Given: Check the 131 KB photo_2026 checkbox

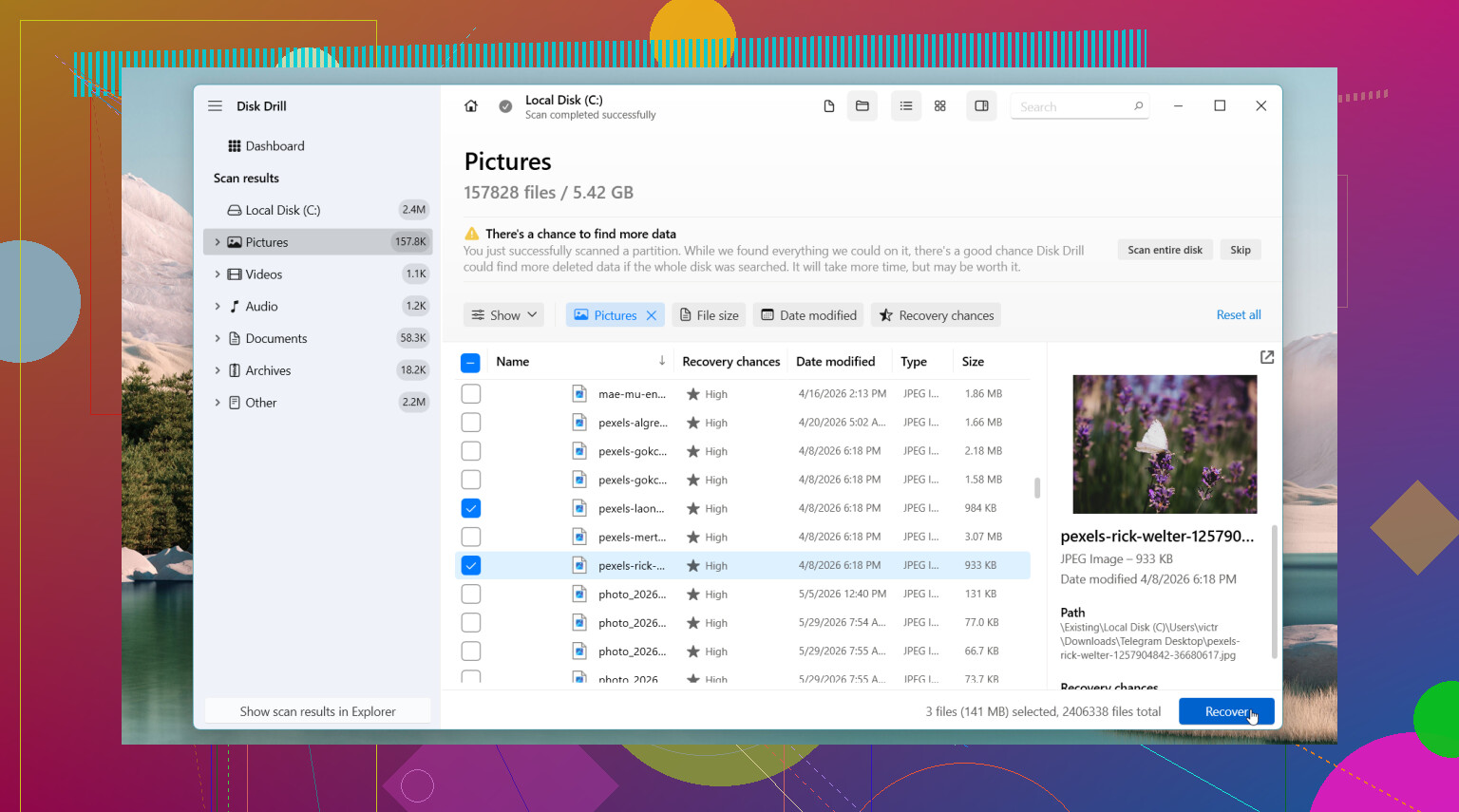Looking at the screenshot, I should click(470, 595).
